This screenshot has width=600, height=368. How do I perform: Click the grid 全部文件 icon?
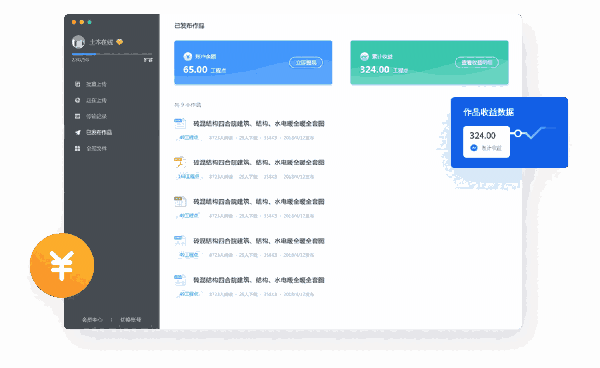point(78,148)
